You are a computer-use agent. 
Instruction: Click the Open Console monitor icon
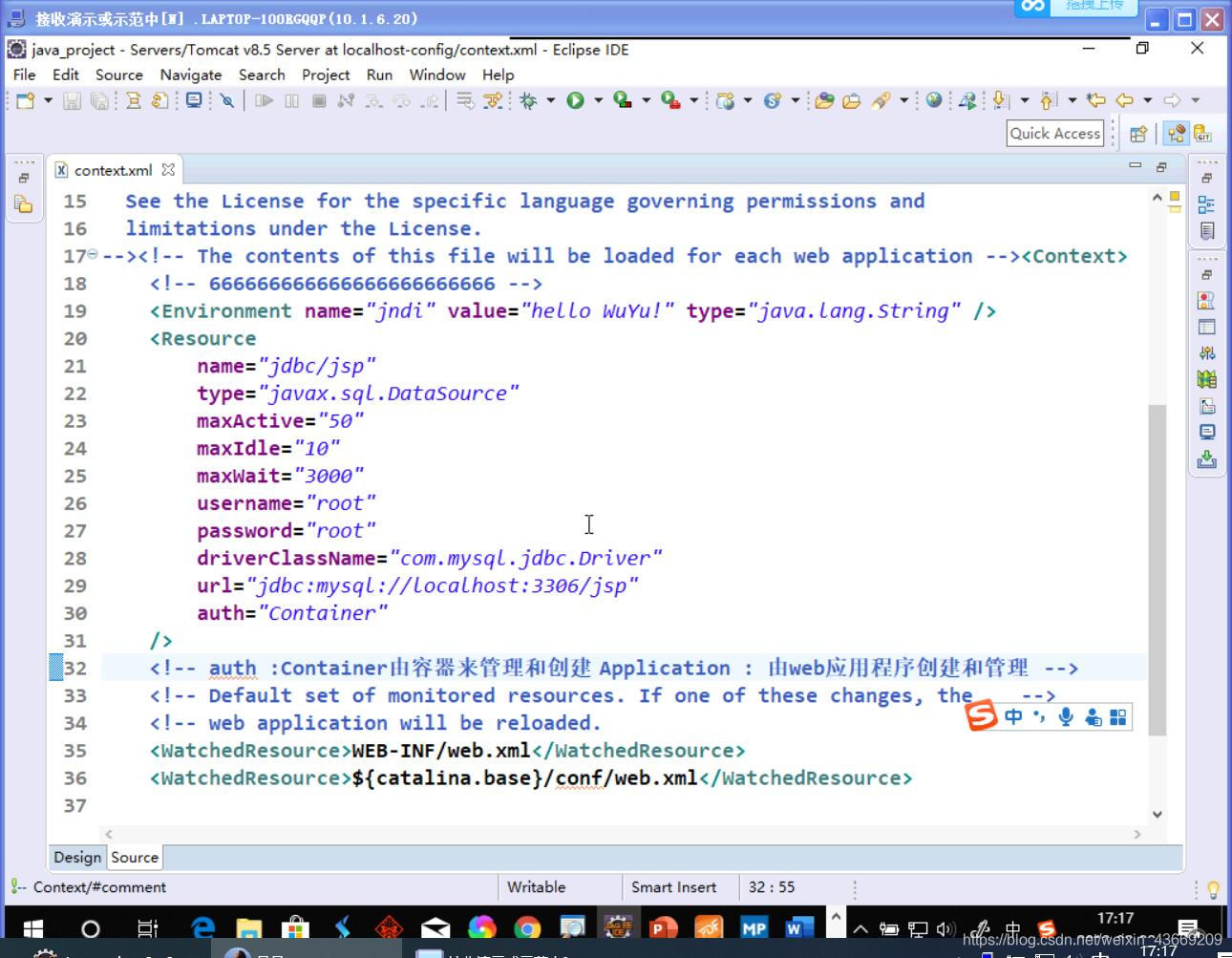pos(194,100)
